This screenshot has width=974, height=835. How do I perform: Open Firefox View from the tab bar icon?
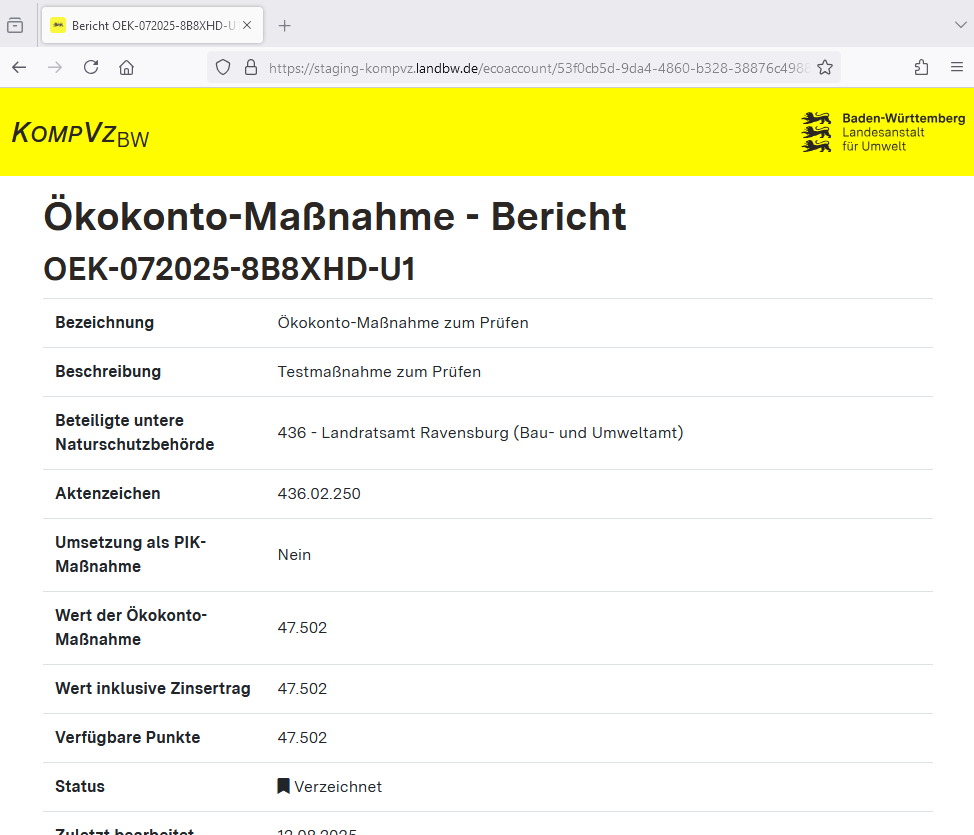[15, 26]
